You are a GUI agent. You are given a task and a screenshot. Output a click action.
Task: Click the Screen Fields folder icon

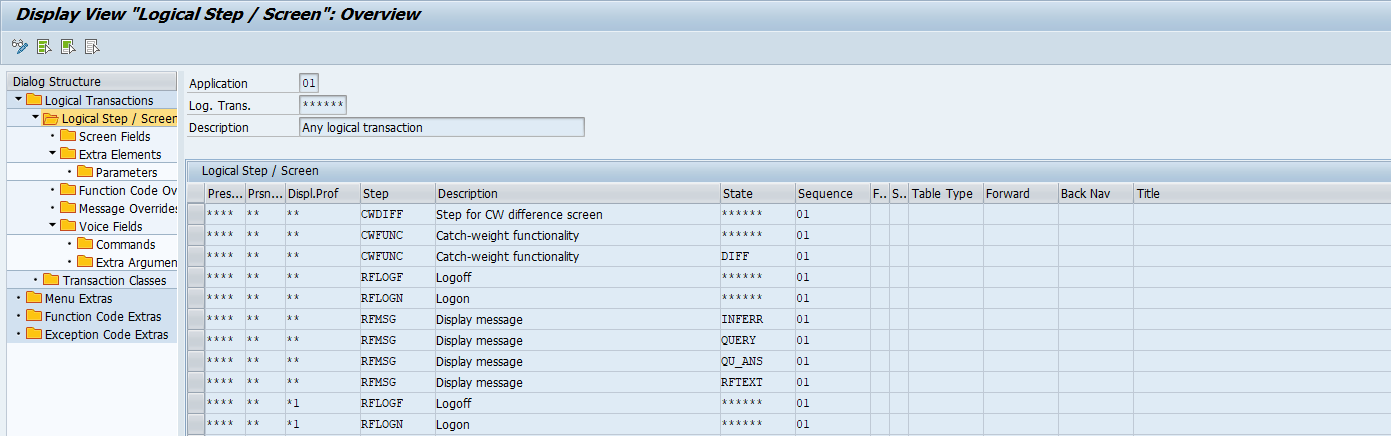click(68, 136)
